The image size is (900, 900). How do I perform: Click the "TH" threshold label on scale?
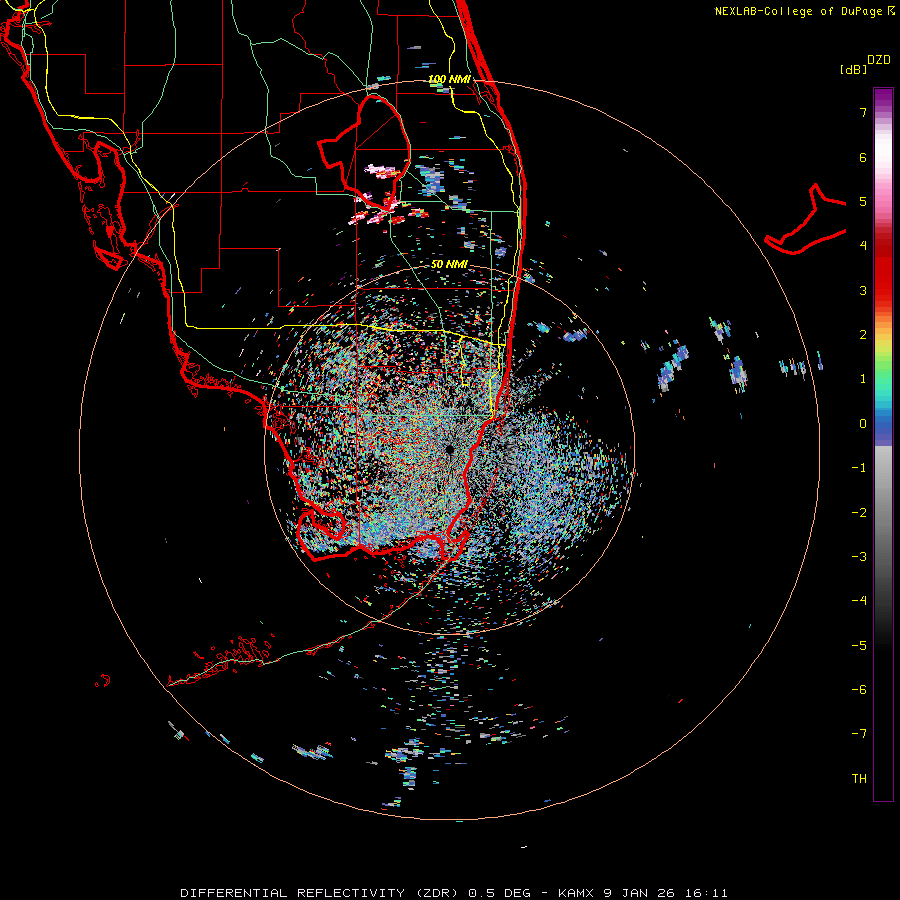pyautogui.click(x=859, y=779)
